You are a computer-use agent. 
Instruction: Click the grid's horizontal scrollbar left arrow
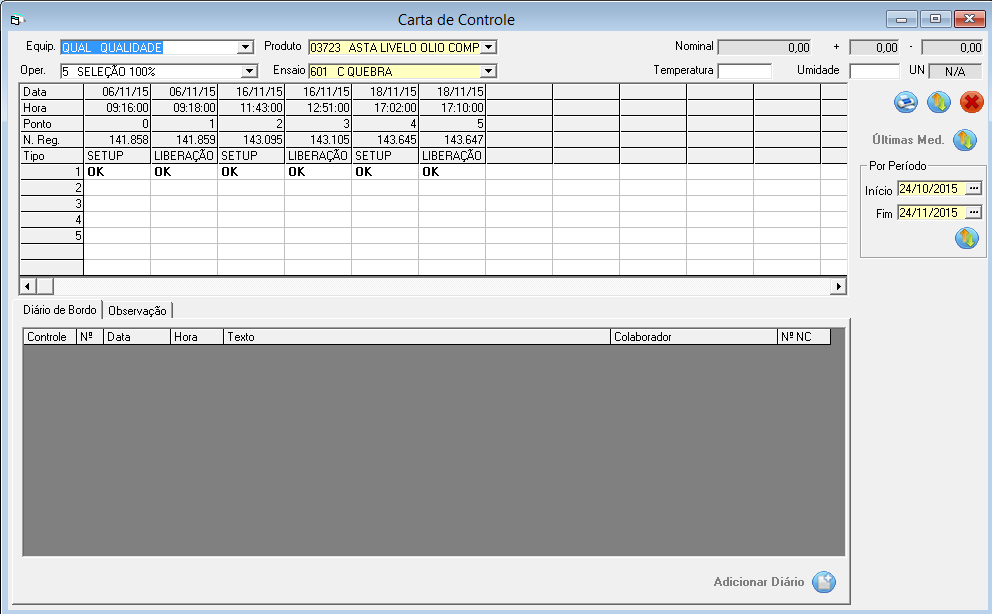pyautogui.click(x=27, y=286)
